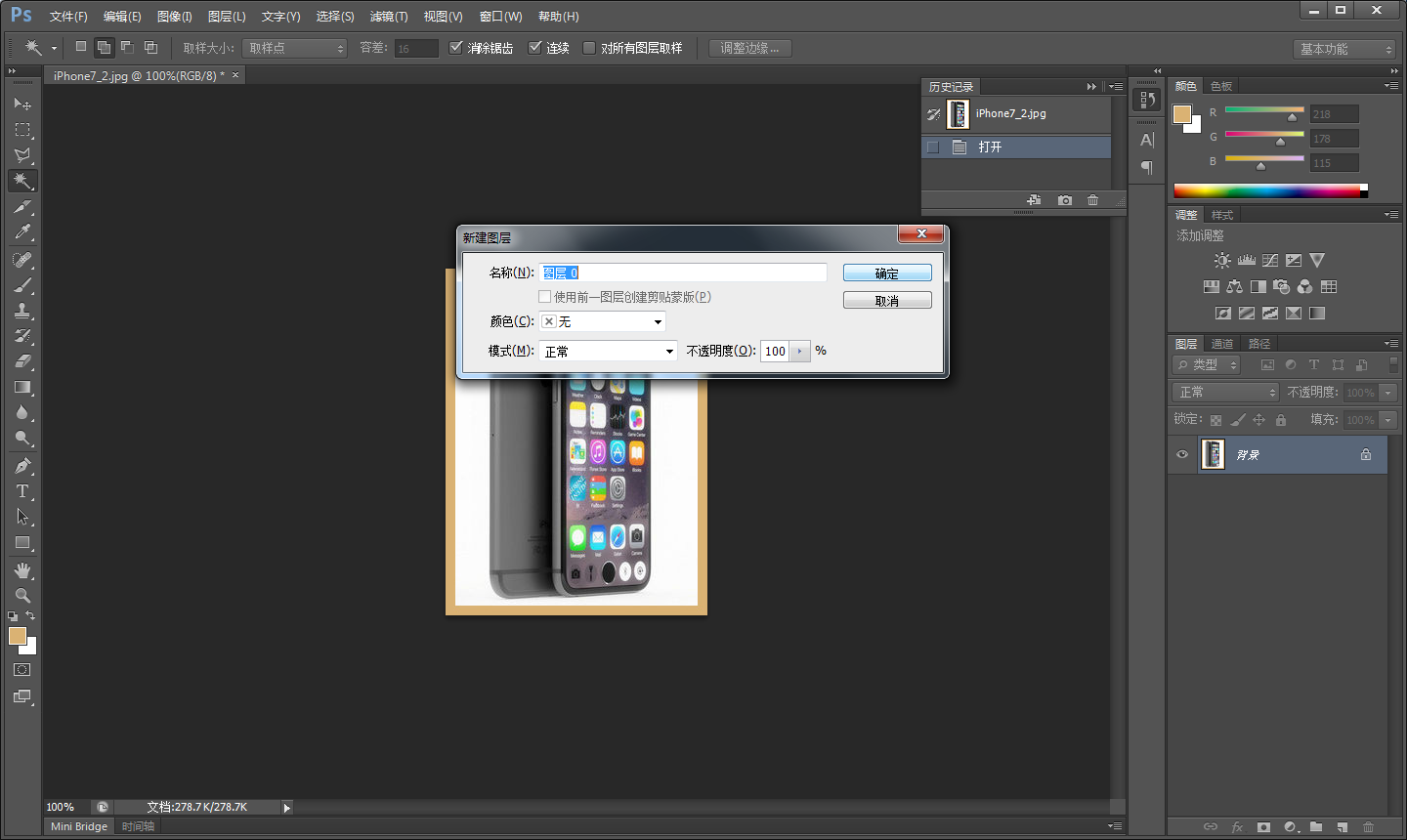Open the mode dropdown in New Layer dialog

pyautogui.click(x=608, y=351)
